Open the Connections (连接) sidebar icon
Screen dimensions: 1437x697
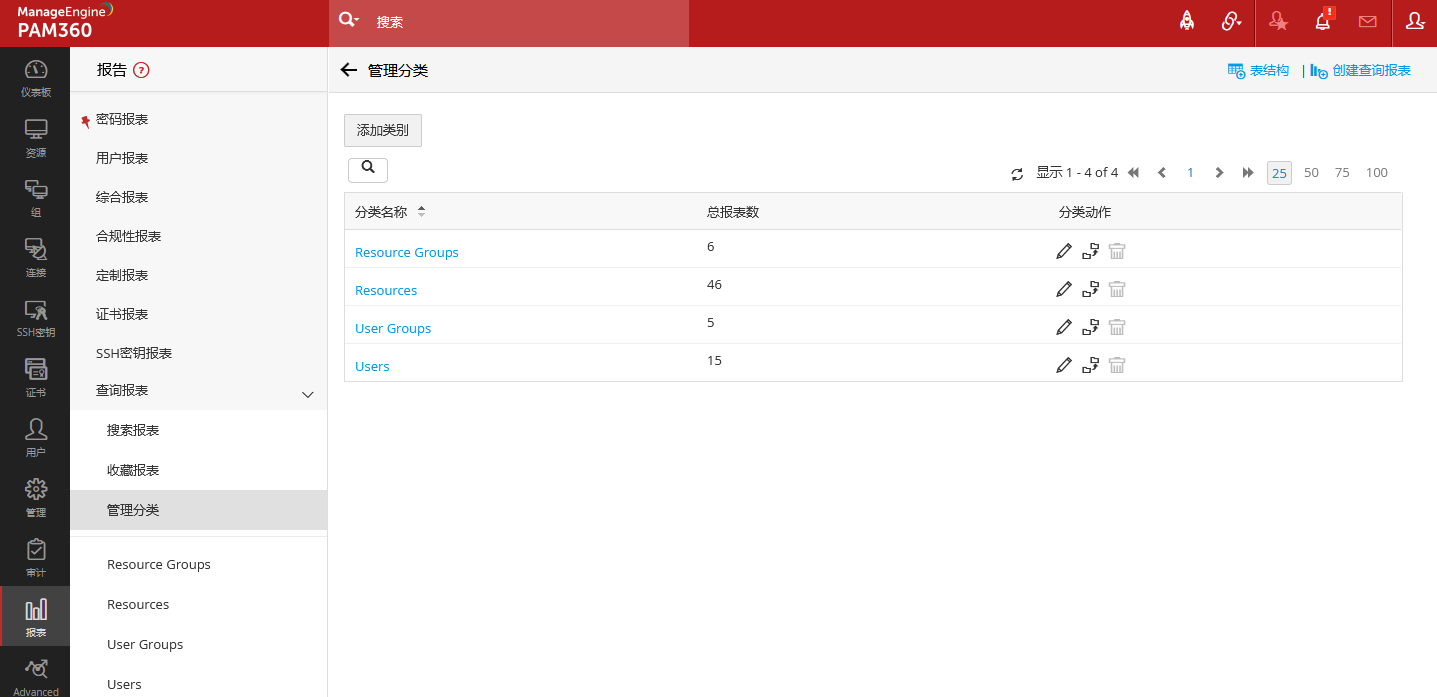click(35, 258)
